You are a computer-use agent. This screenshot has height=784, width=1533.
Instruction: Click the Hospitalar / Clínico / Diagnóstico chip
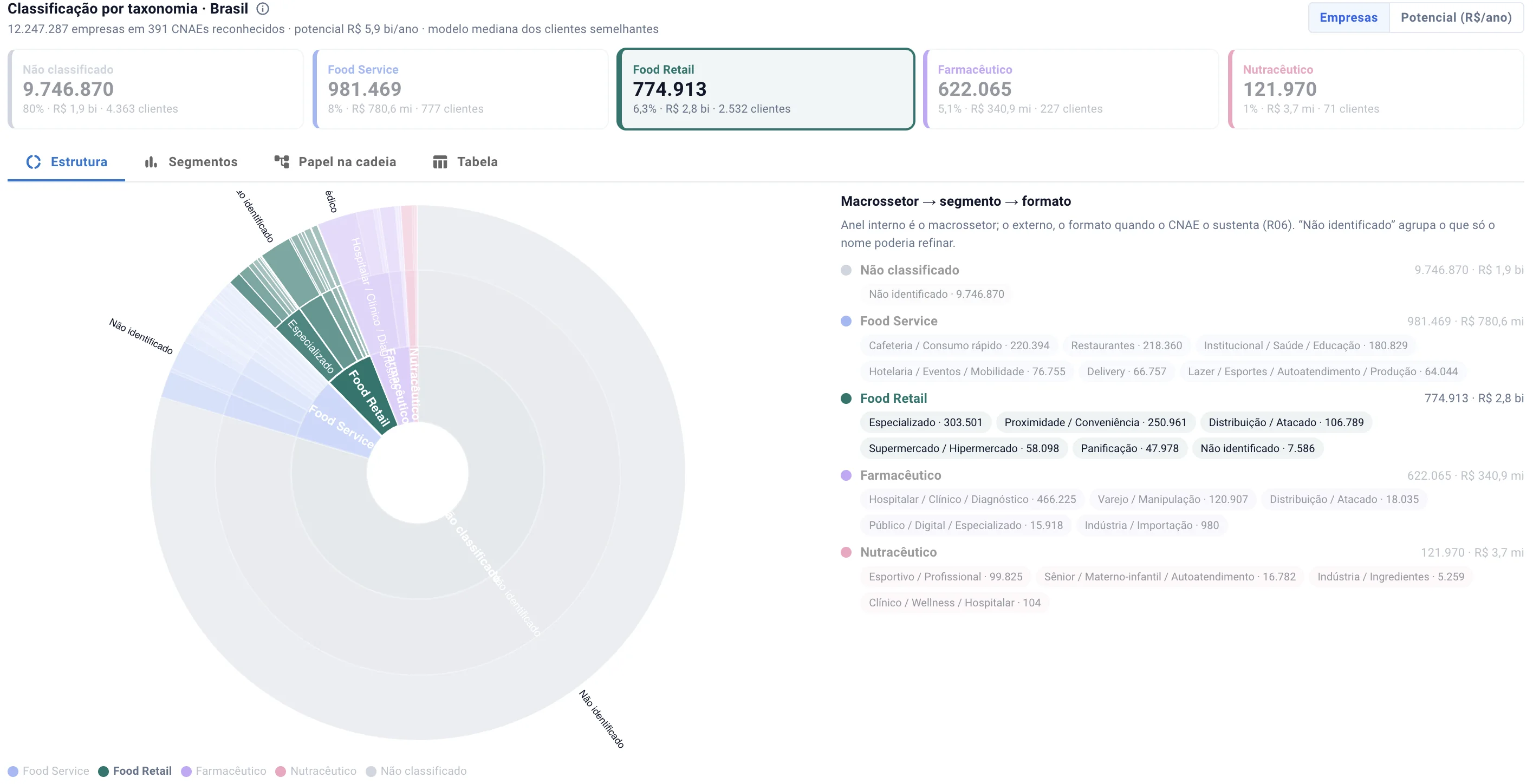[x=972, y=500]
